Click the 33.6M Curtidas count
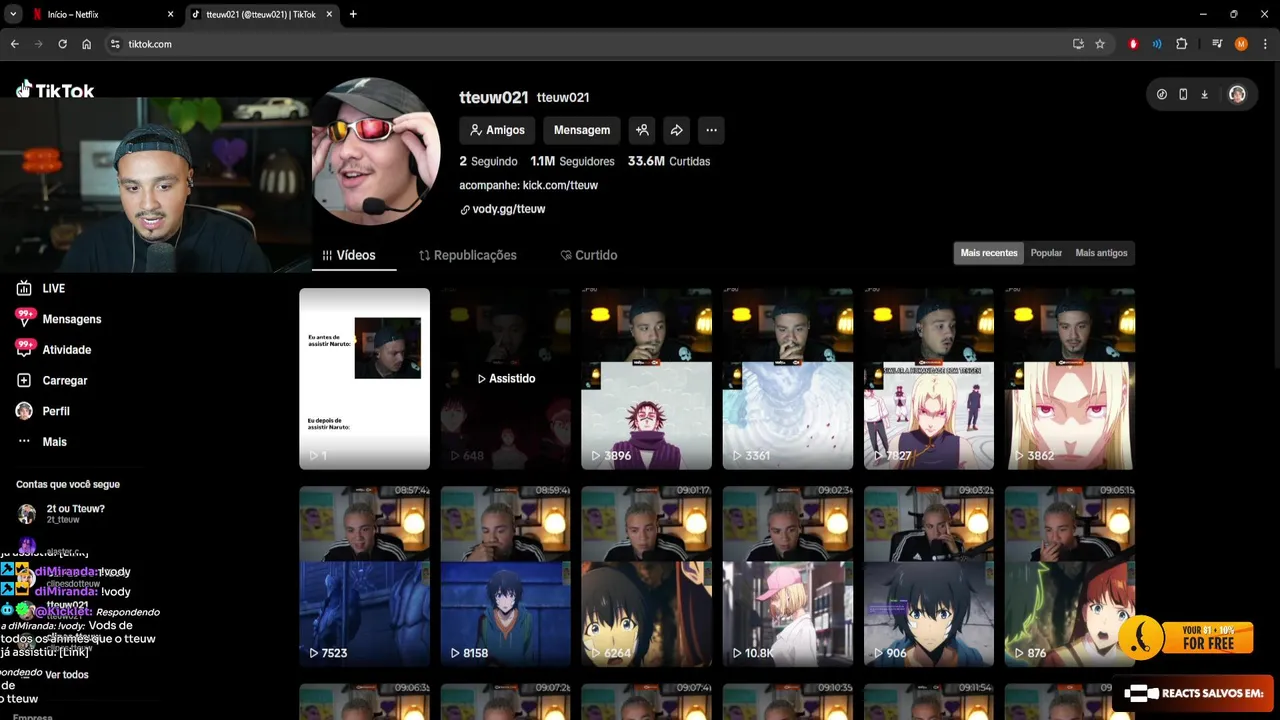The width and height of the screenshot is (1280, 720). (669, 161)
